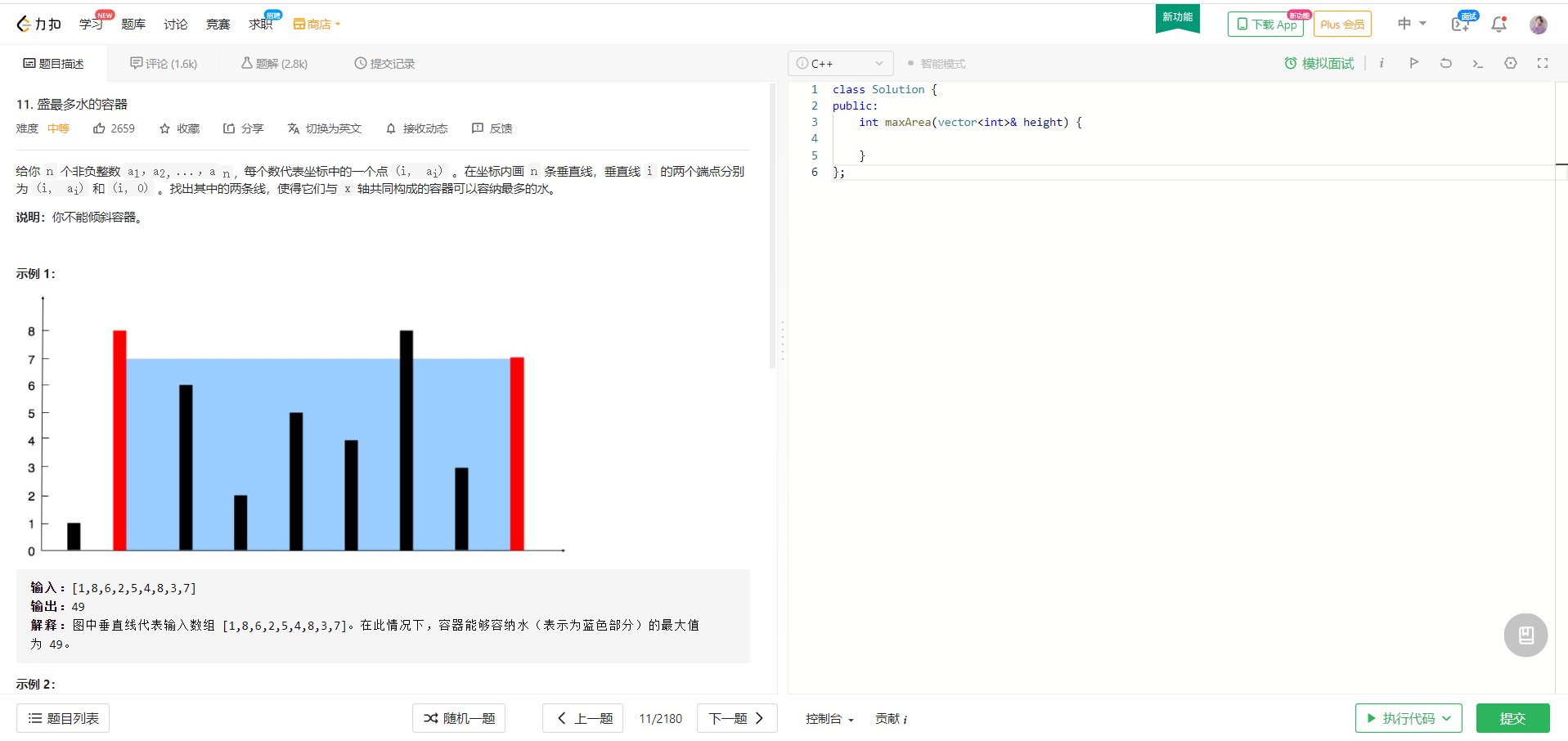Open notifications via the bell icon
Screen dimensions: 1568x741
pyautogui.click(x=1498, y=24)
